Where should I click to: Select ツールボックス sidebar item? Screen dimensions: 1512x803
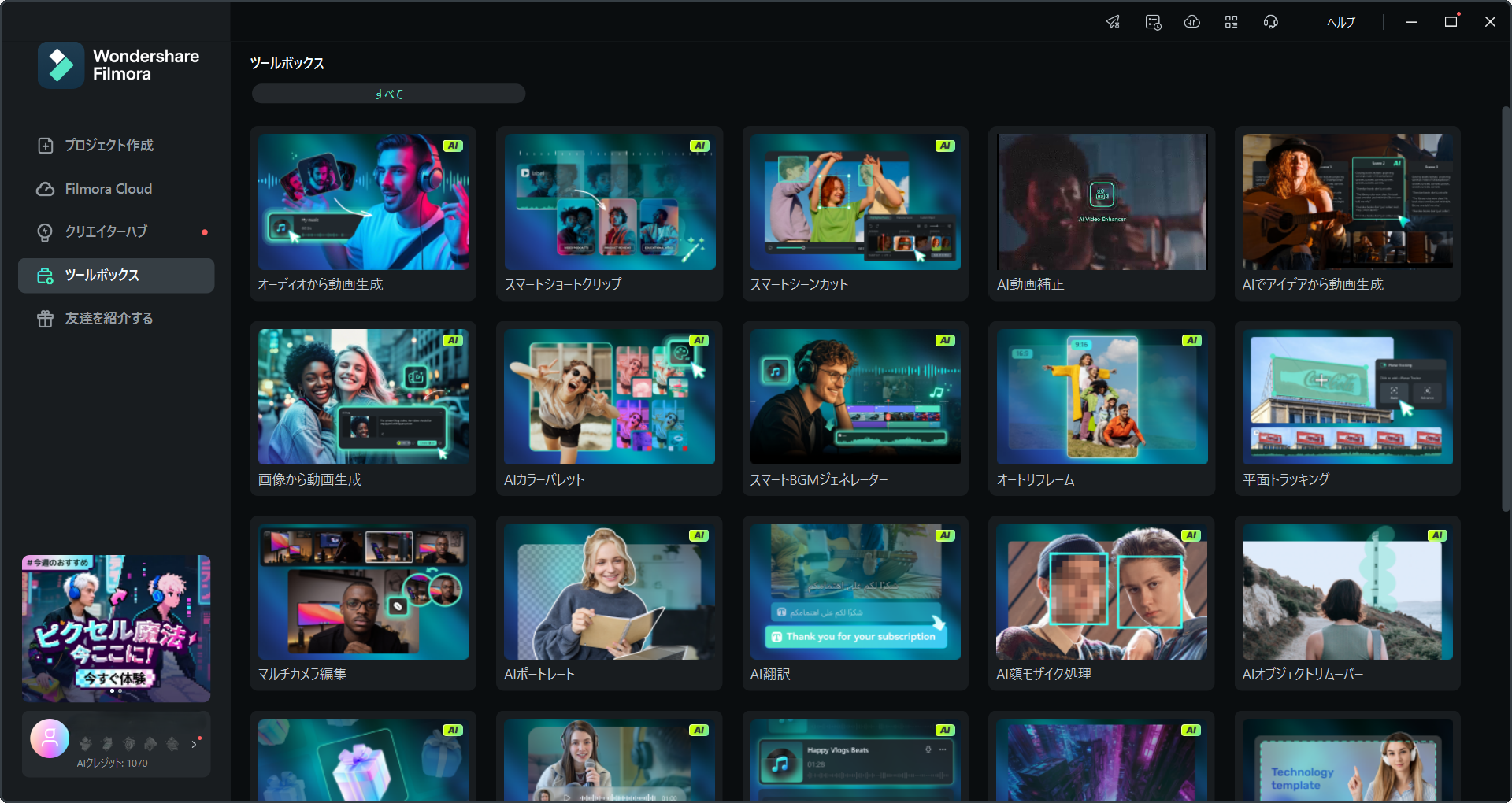(116, 276)
